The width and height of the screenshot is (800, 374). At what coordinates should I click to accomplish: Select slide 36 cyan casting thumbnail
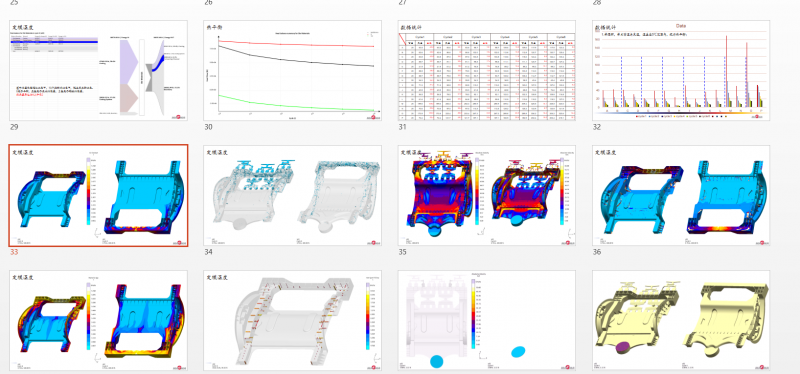(x=681, y=195)
